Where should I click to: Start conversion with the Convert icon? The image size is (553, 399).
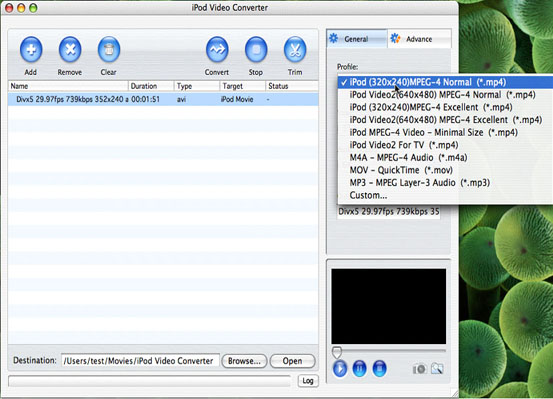click(x=217, y=50)
